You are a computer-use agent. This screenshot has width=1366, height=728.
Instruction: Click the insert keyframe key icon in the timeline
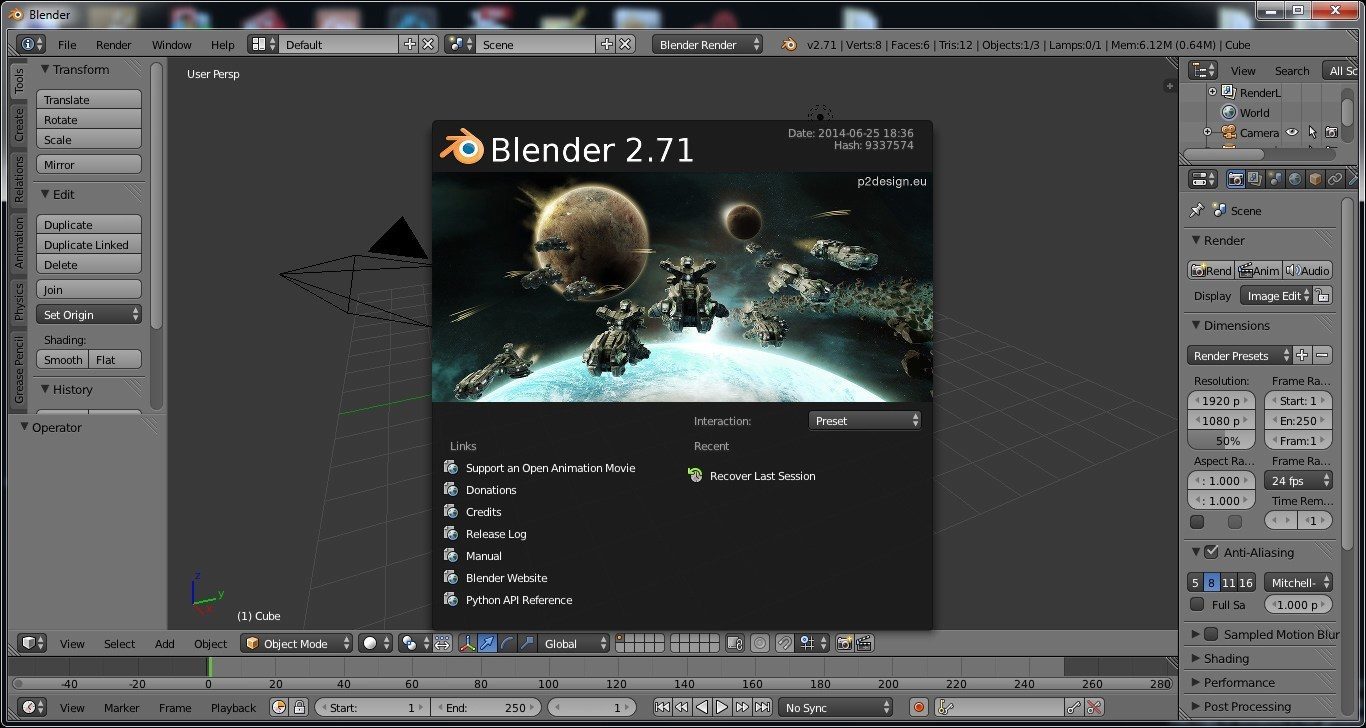(1074, 707)
